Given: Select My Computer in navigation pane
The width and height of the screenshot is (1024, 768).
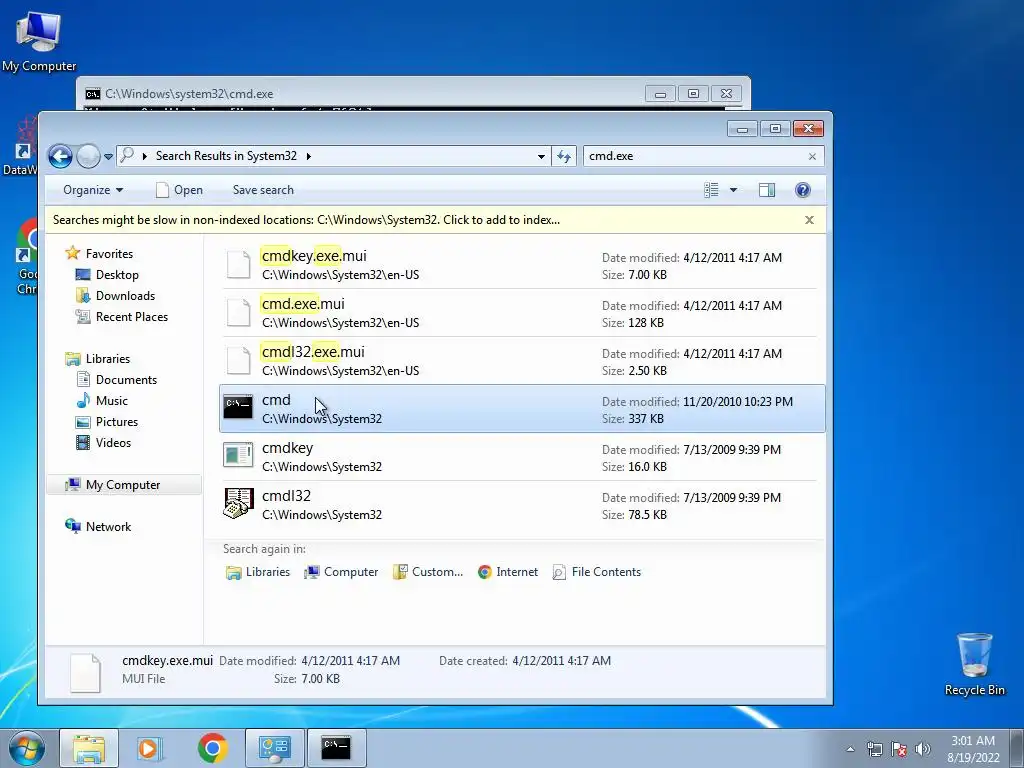Looking at the screenshot, I should (123, 485).
